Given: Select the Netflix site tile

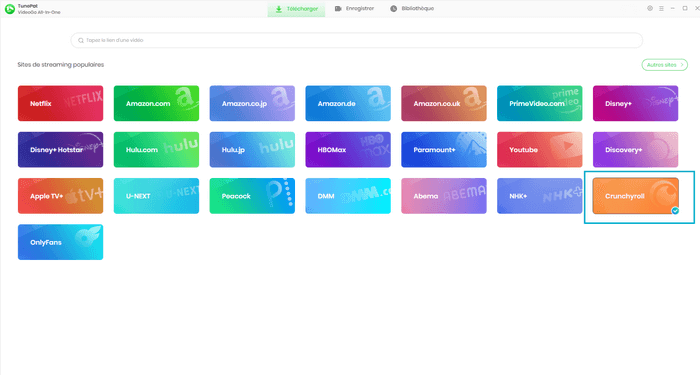Looking at the screenshot, I should (x=60, y=103).
